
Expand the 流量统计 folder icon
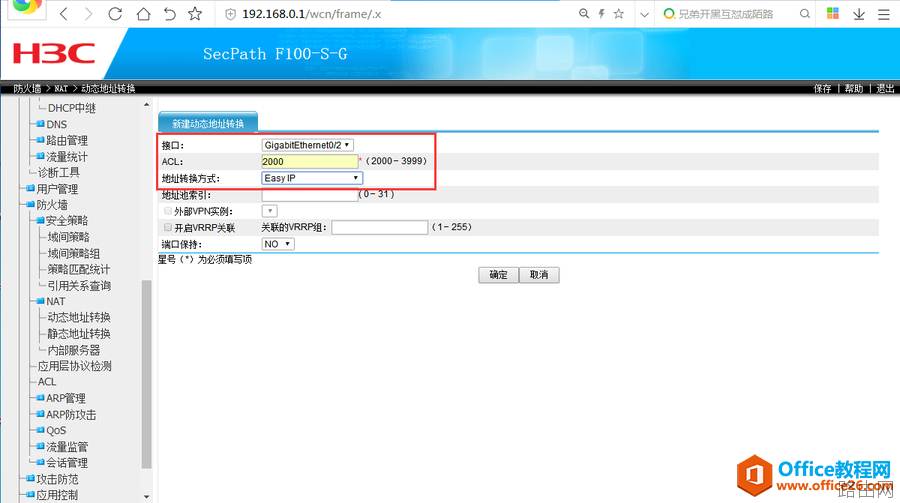(40, 156)
